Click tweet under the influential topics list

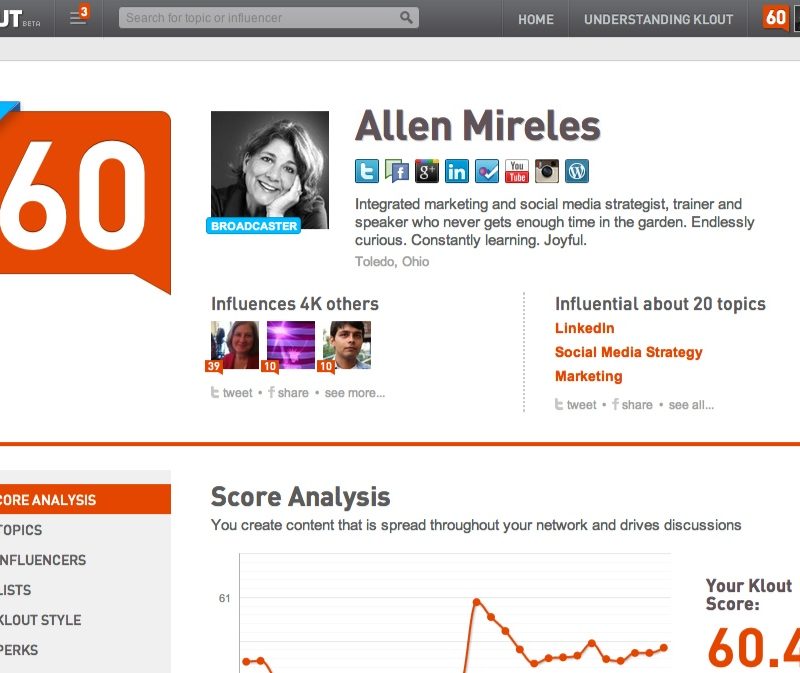576,405
